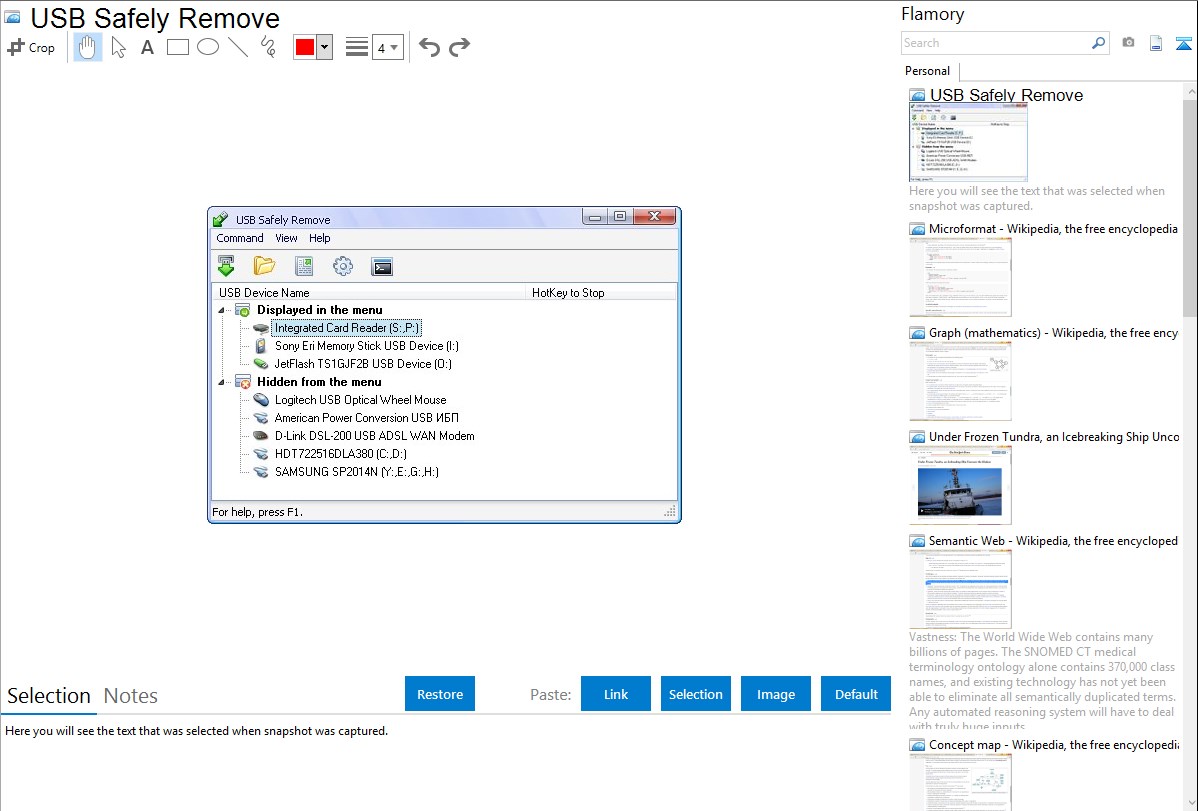Click the device properties list icon
The image size is (1198, 811).
click(304, 266)
